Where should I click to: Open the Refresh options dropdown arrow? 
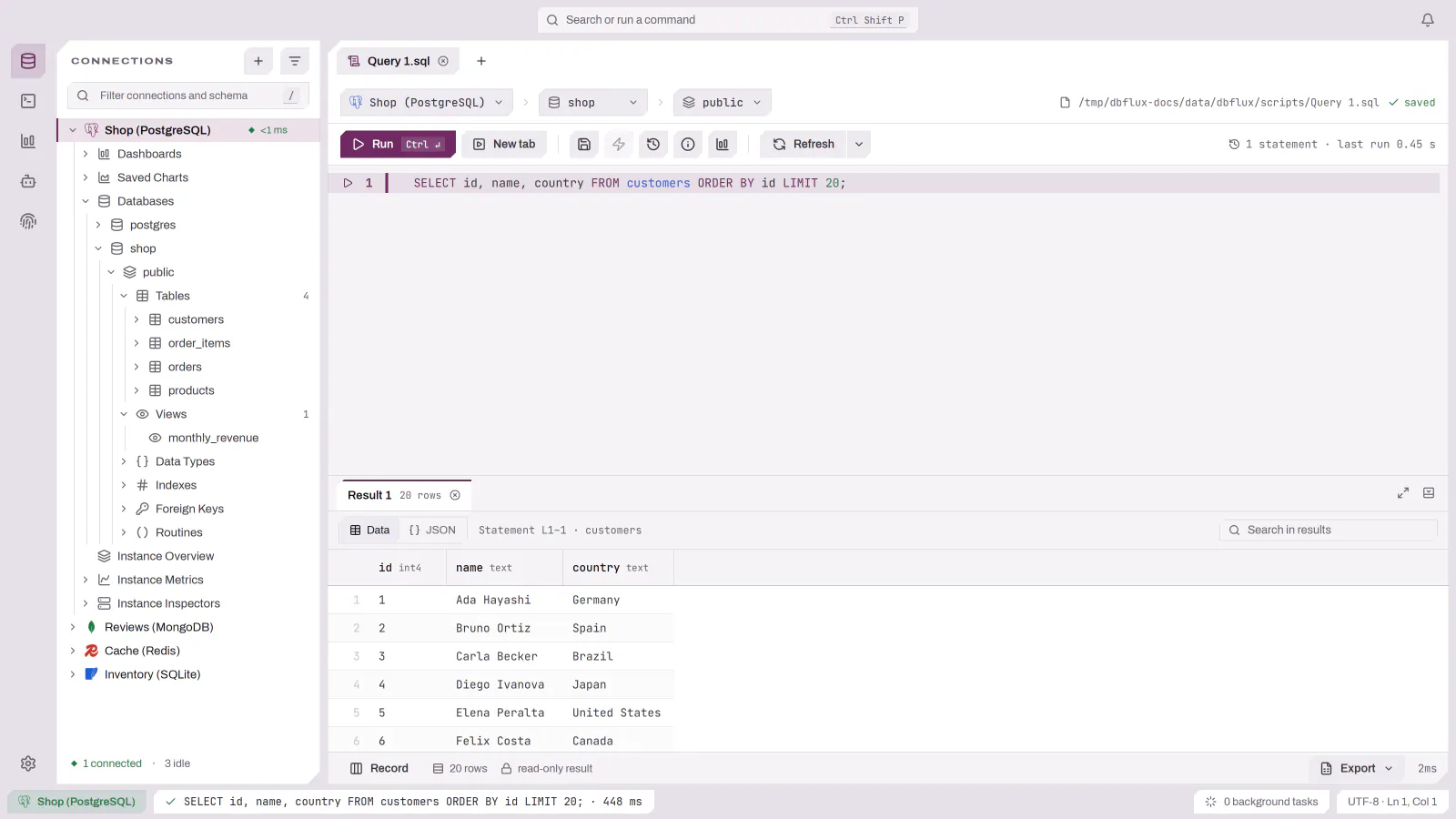(858, 144)
